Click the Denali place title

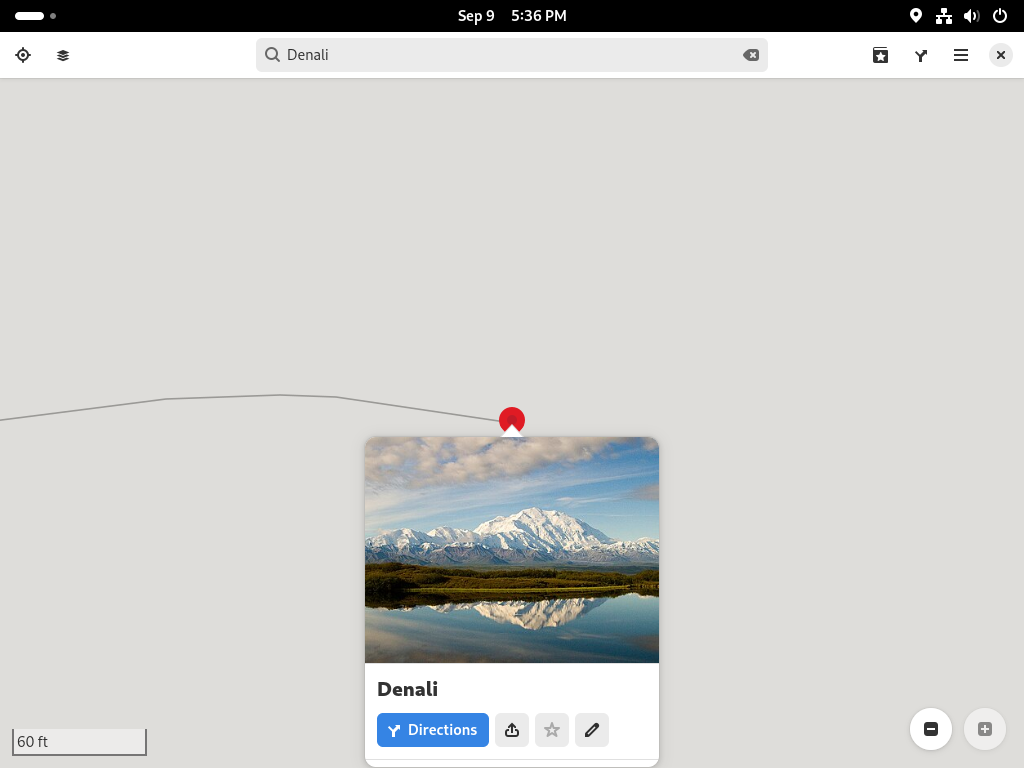click(408, 689)
